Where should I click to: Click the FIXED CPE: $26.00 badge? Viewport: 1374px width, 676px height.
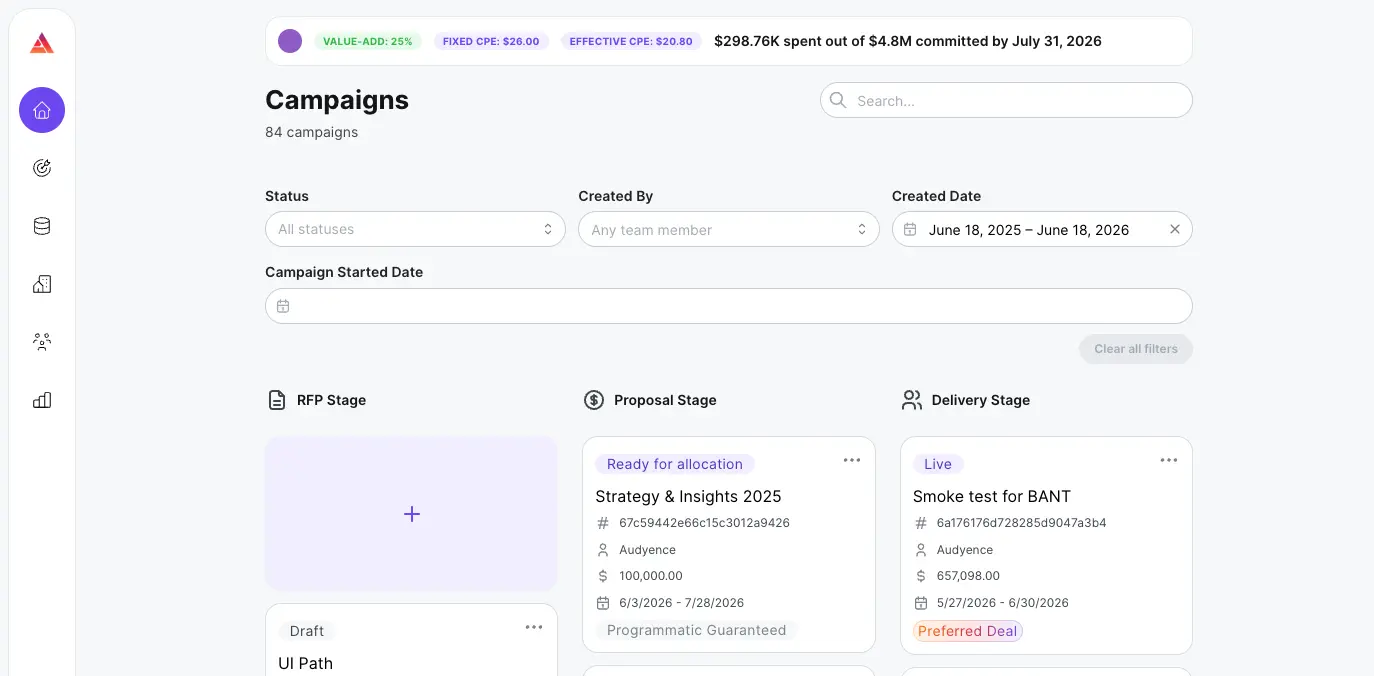[x=491, y=42]
